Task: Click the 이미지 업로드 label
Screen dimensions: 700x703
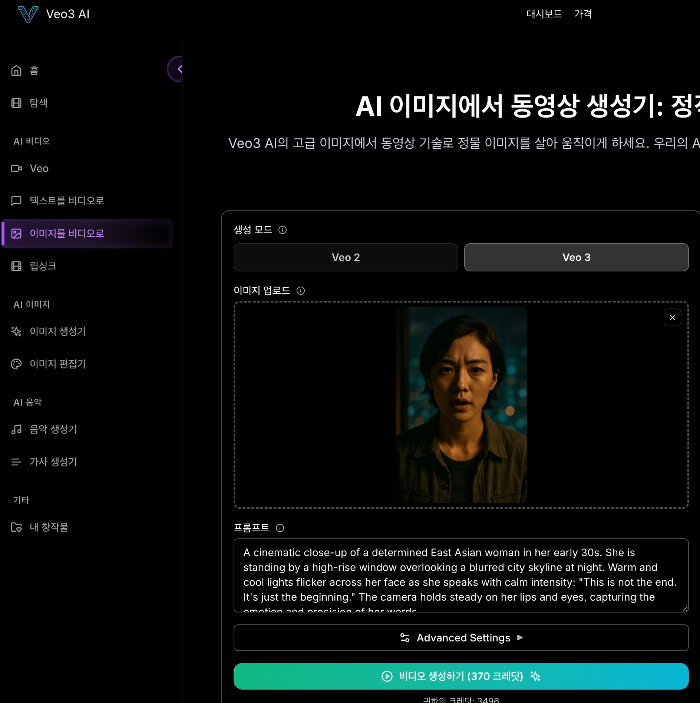Action: 262,291
